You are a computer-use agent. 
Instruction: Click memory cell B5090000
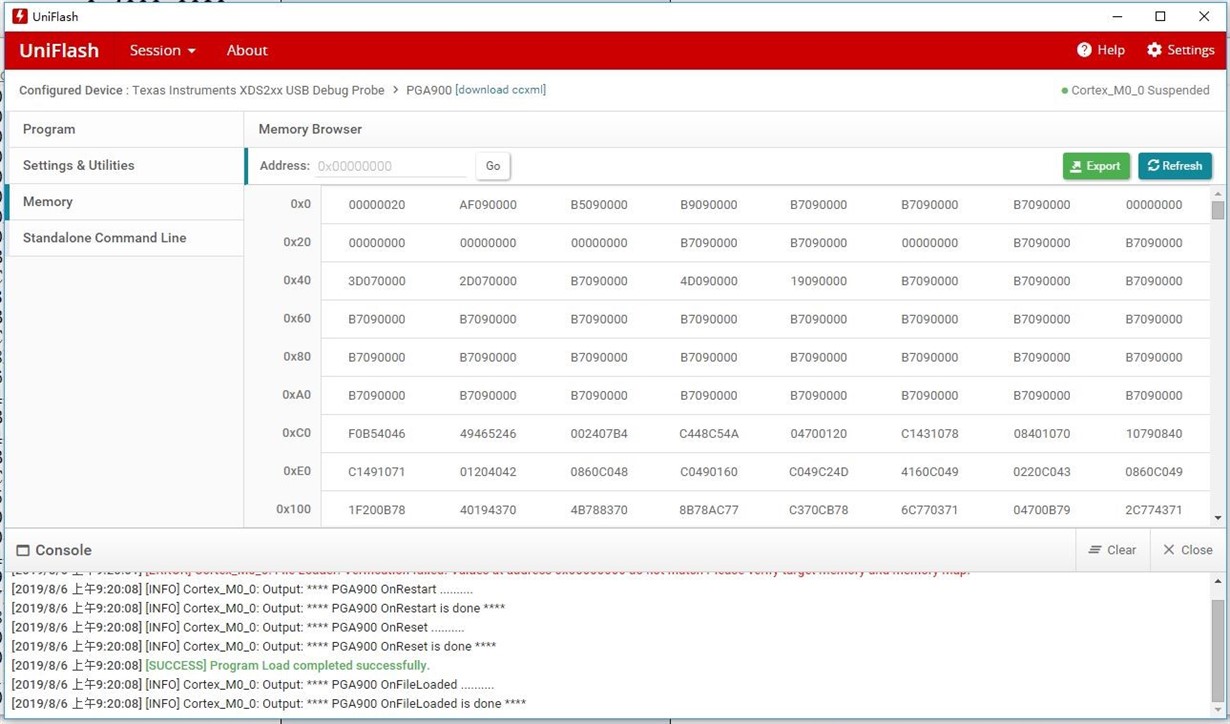point(599,205)
